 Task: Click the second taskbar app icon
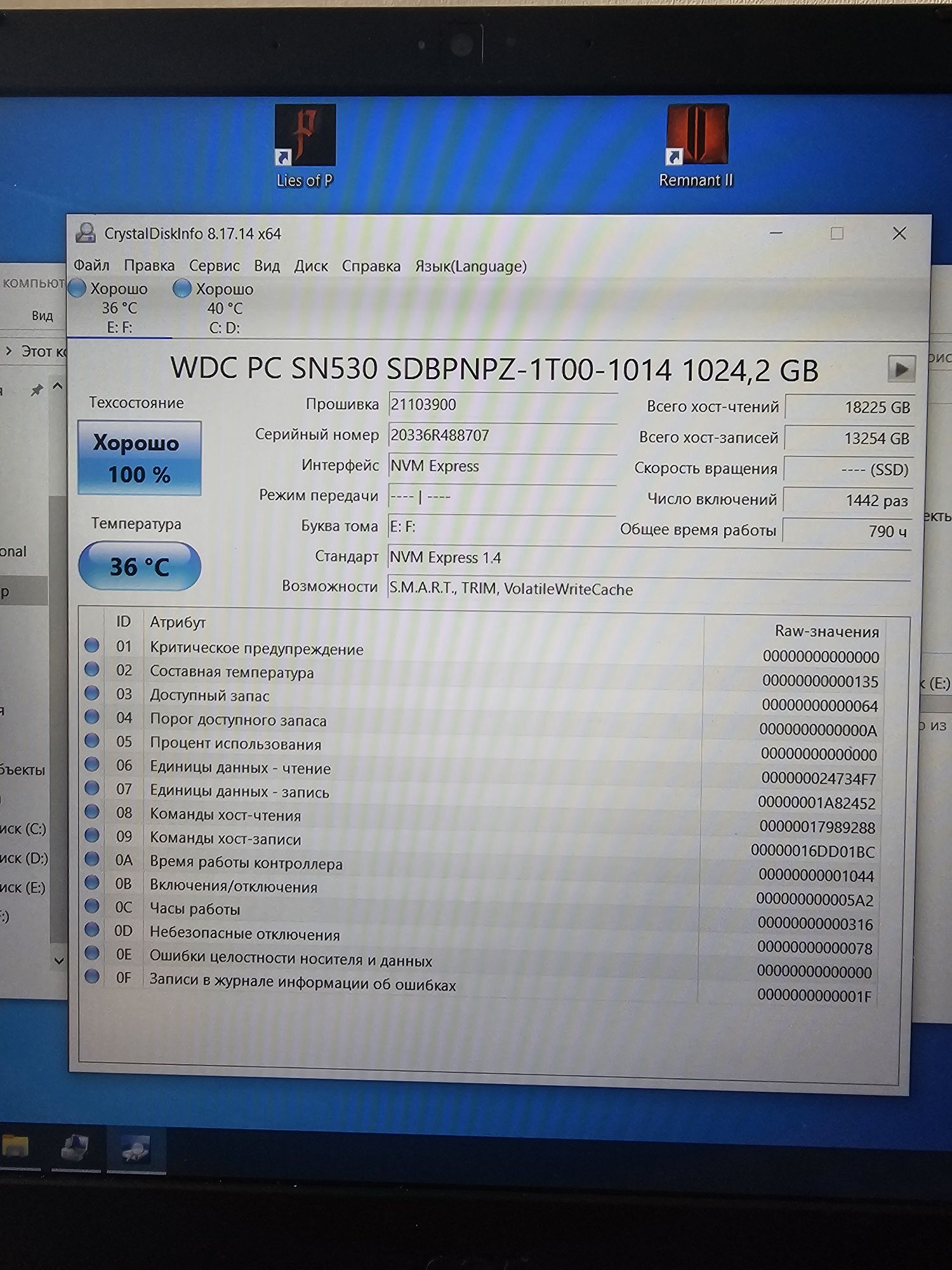pyautogui.click(x=75, y=1148)
